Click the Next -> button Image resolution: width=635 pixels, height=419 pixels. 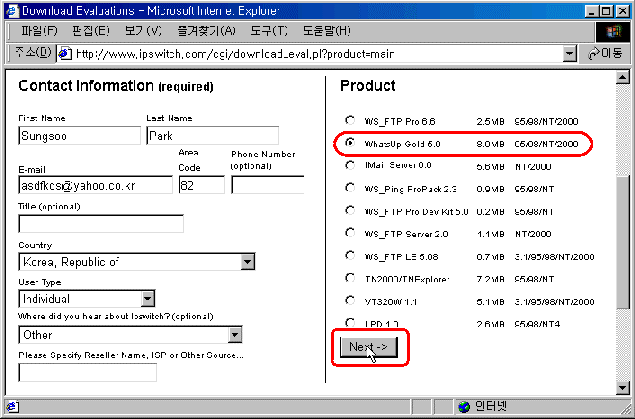[369, 347]
